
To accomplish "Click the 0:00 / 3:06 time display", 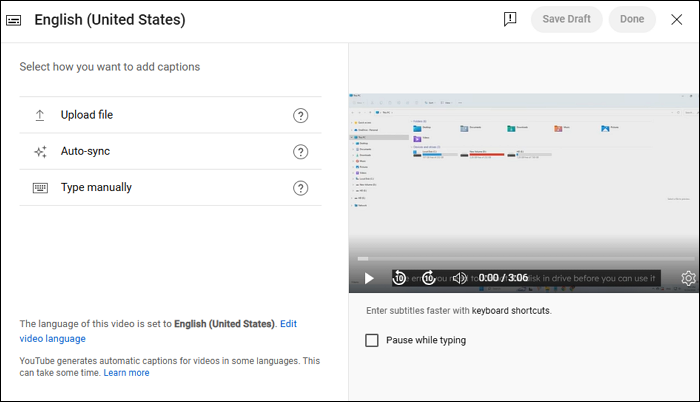I will (x=503, y=278).
